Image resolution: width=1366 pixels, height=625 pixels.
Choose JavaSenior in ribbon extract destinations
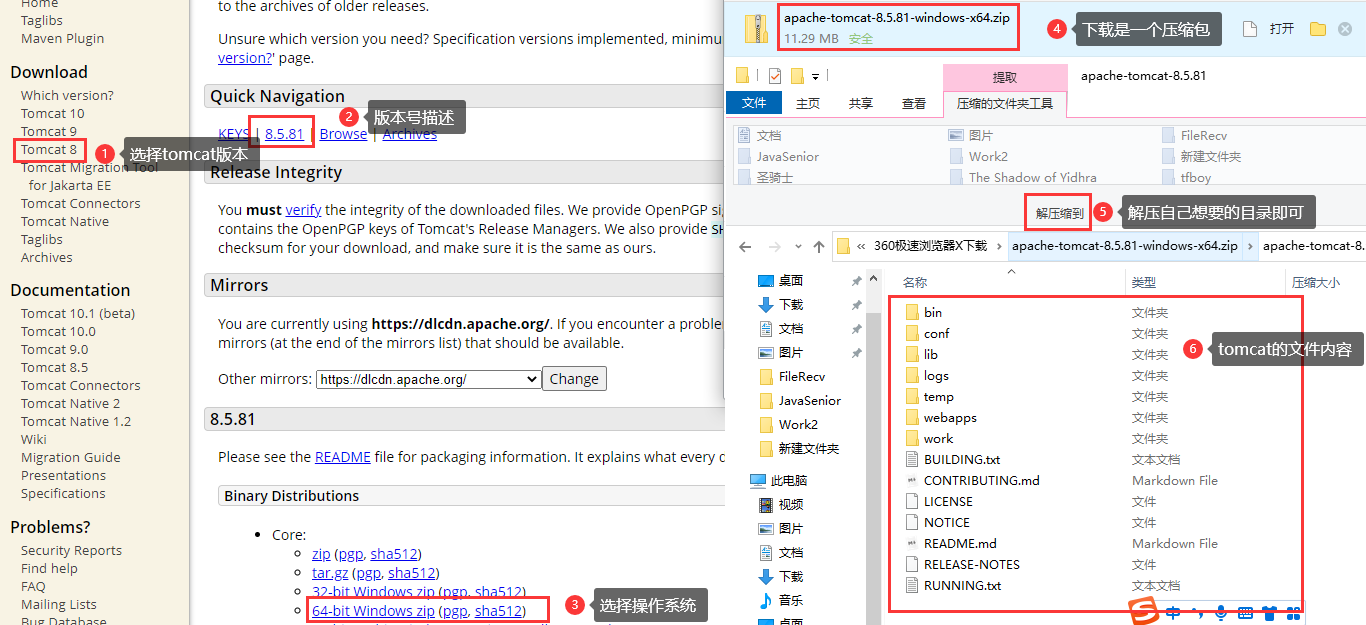coord(779,156)
